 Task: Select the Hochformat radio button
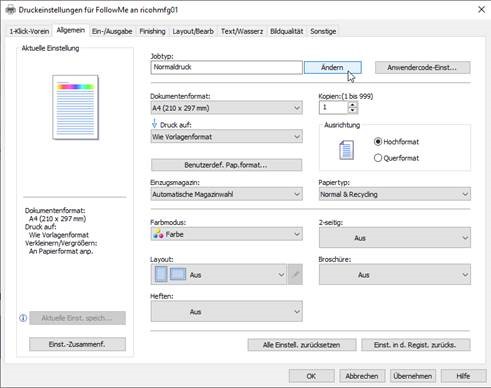[378, 142]
